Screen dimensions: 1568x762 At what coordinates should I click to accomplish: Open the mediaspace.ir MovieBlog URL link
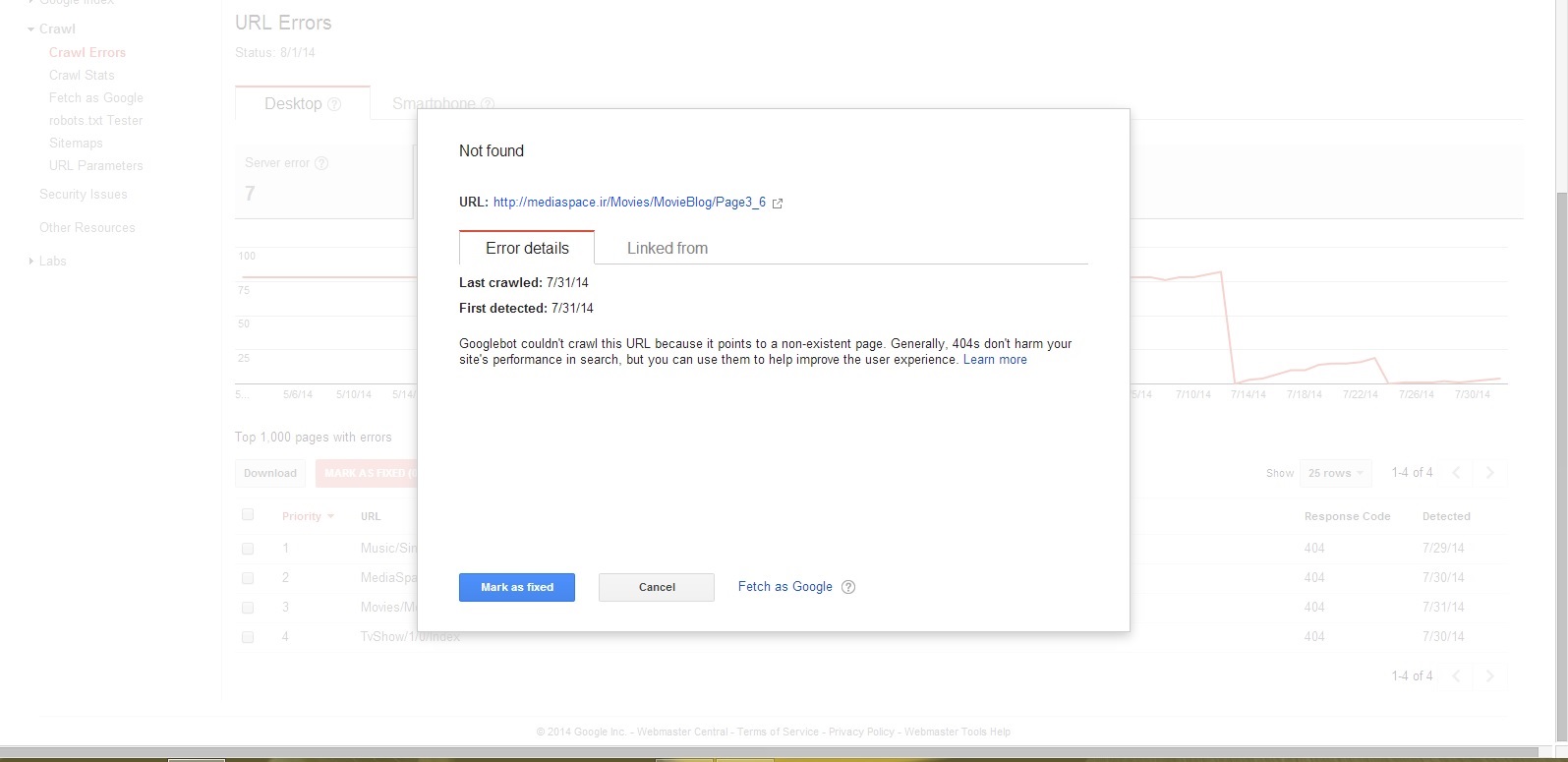click(x=629, y=202)
